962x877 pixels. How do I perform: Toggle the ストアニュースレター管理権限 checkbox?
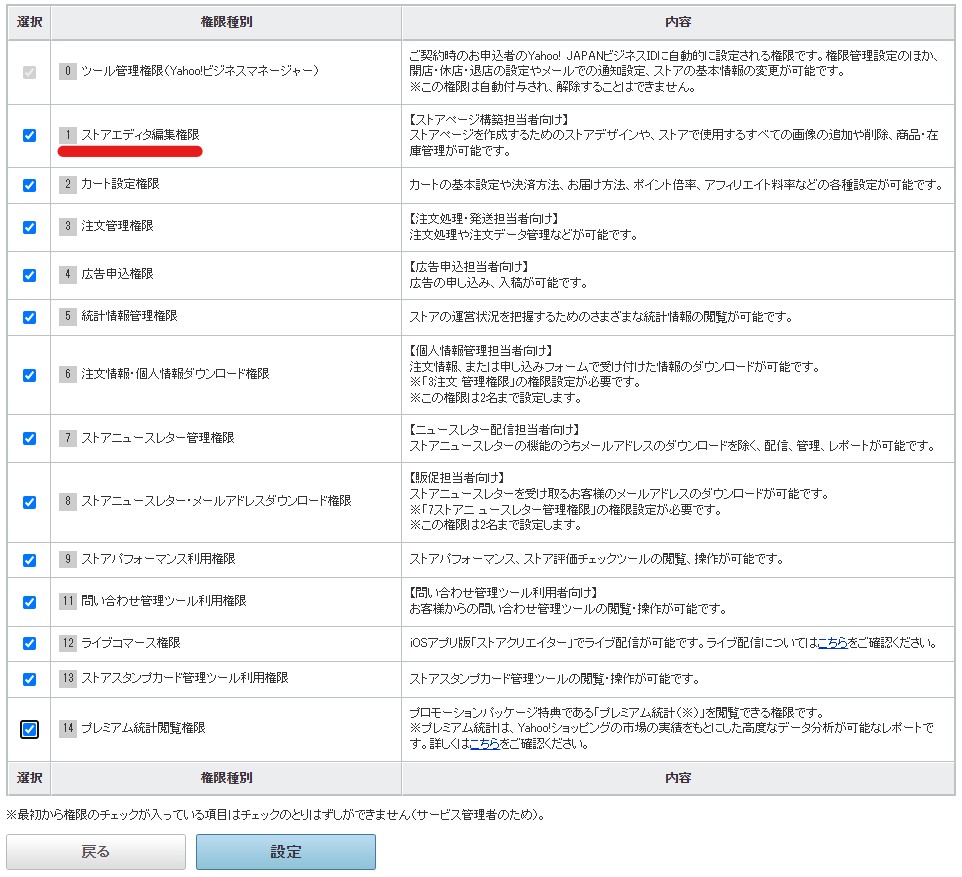pyautogui.click(x=29, y=438)
